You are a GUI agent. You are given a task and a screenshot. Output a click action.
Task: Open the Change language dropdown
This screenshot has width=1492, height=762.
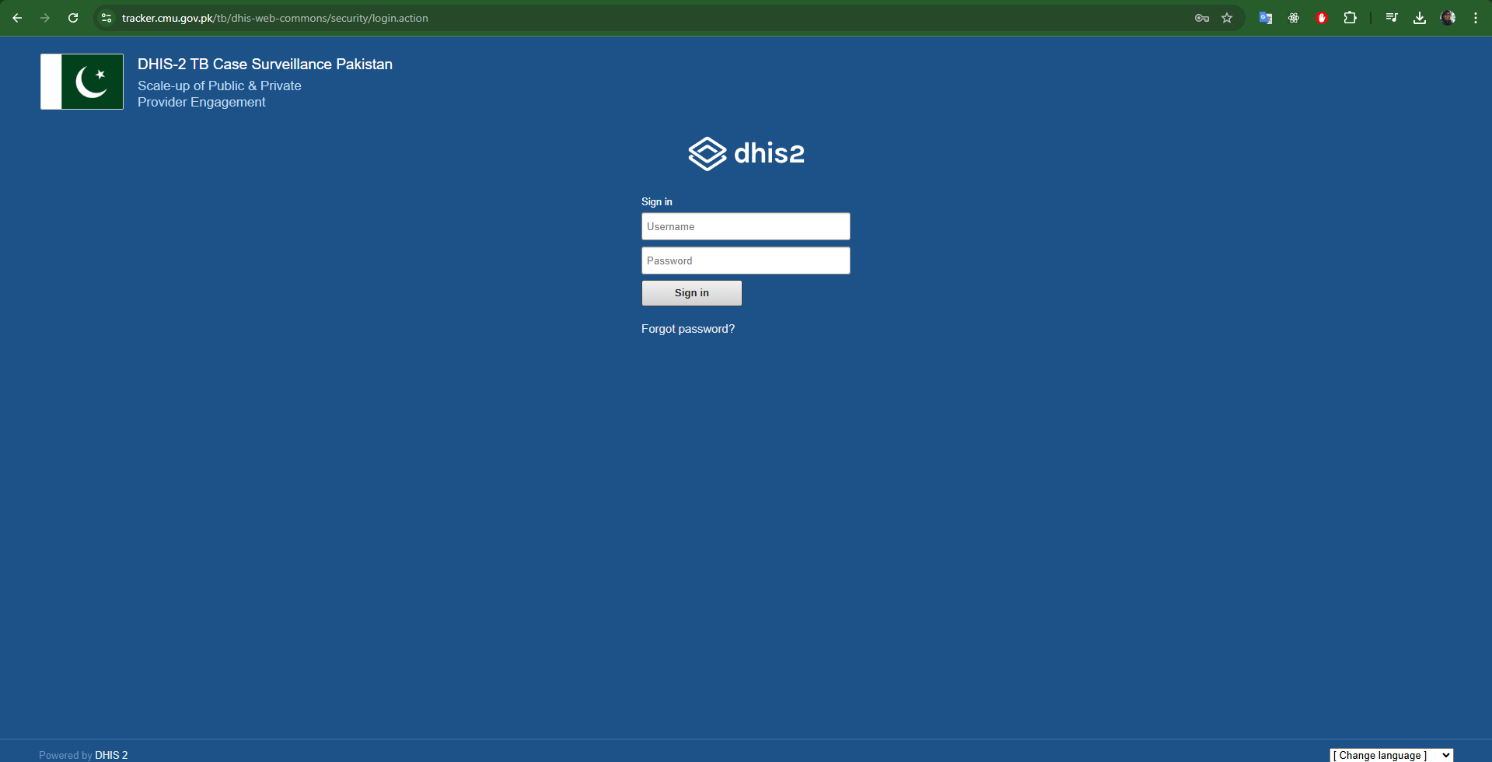click(x=1391, y=755)
